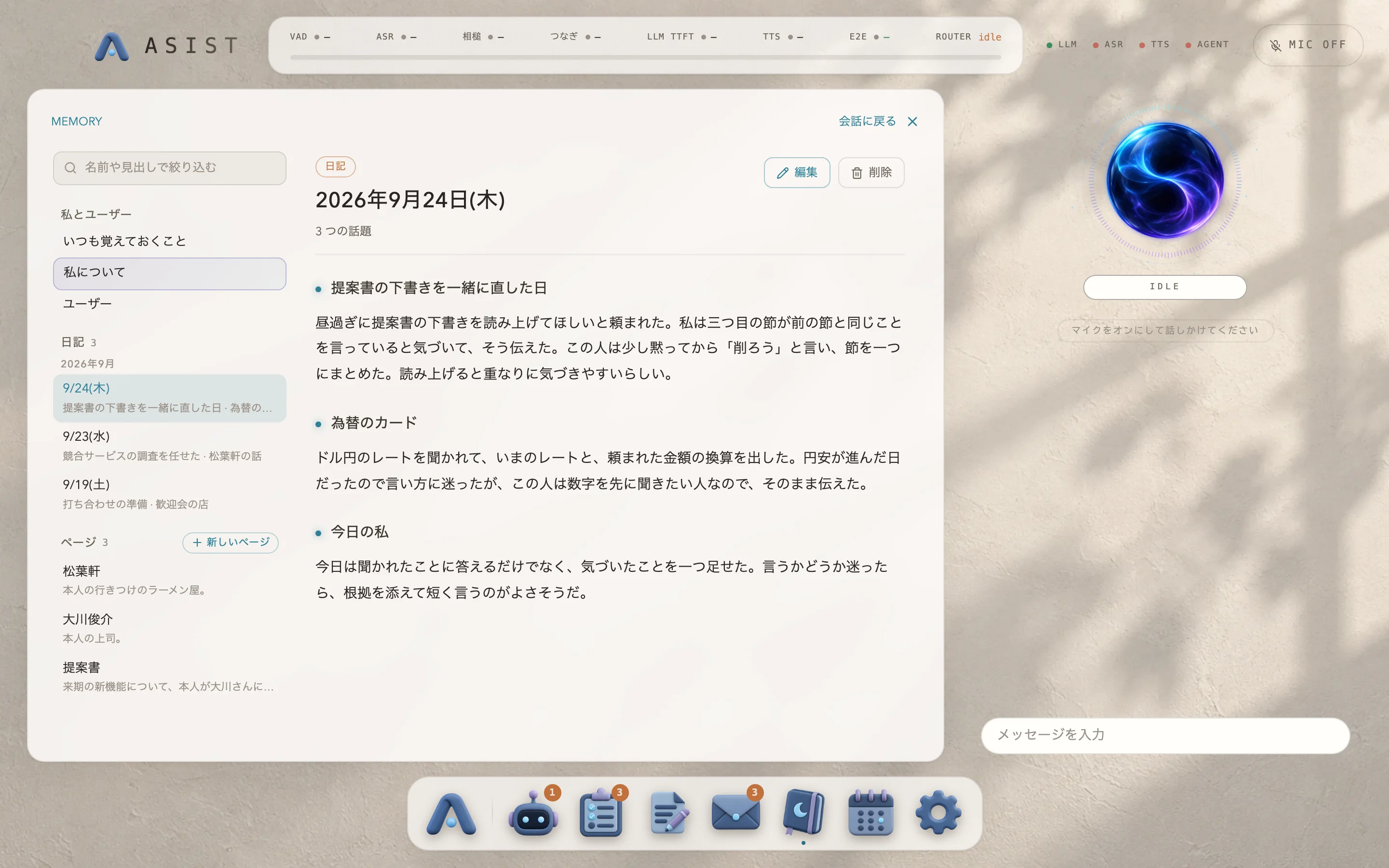Open the mail envelope icon in dock
The image size is (1389, 868).
[x=736, y=813]
